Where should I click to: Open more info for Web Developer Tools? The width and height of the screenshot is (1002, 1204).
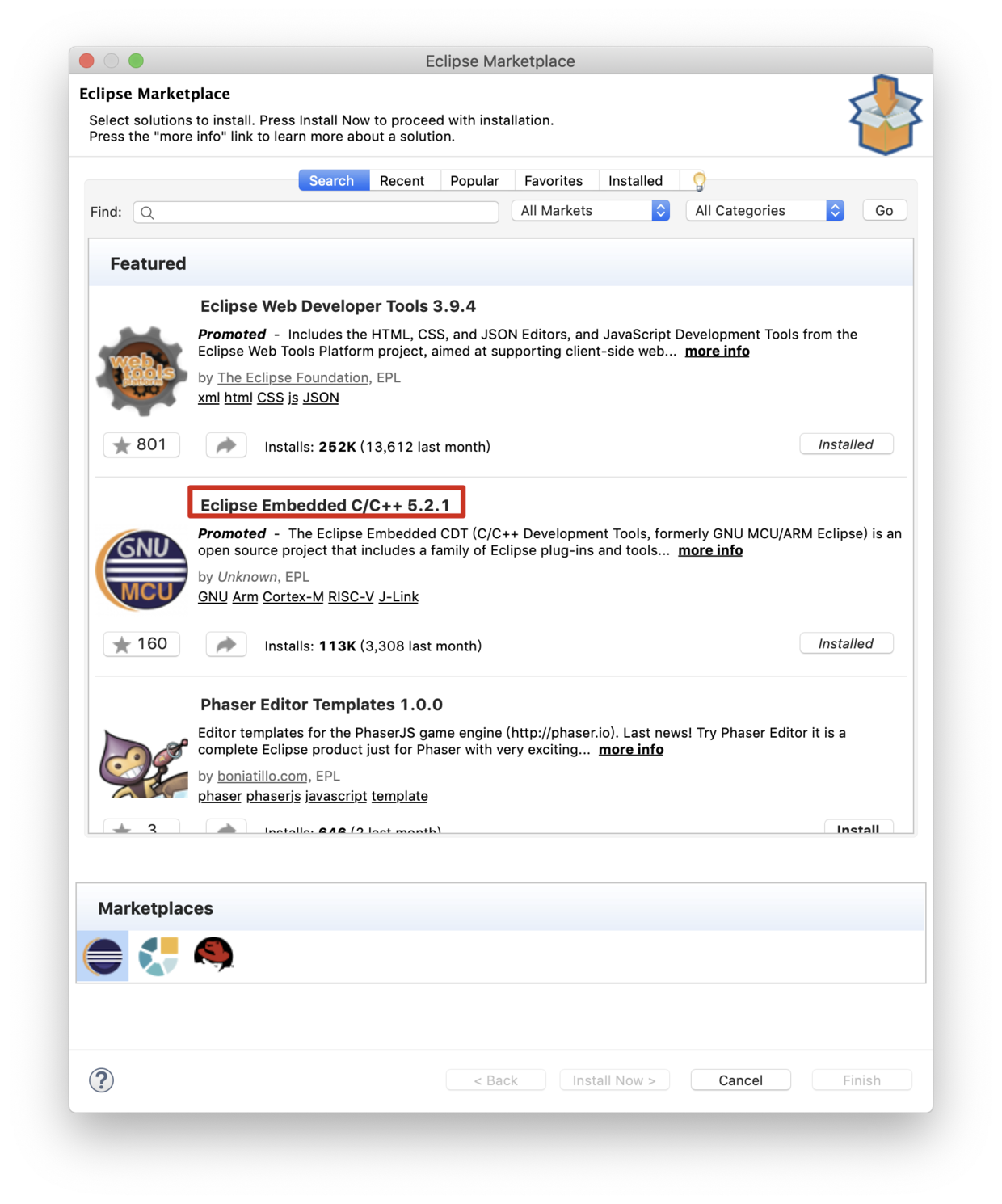point(718,352)
